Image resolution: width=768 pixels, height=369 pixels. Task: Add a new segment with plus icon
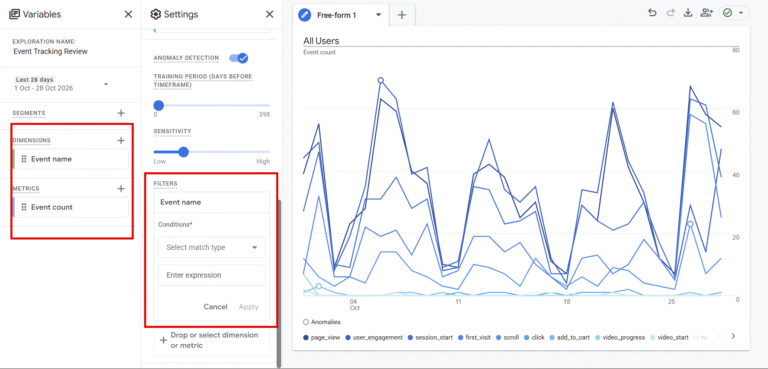(121, 113)
